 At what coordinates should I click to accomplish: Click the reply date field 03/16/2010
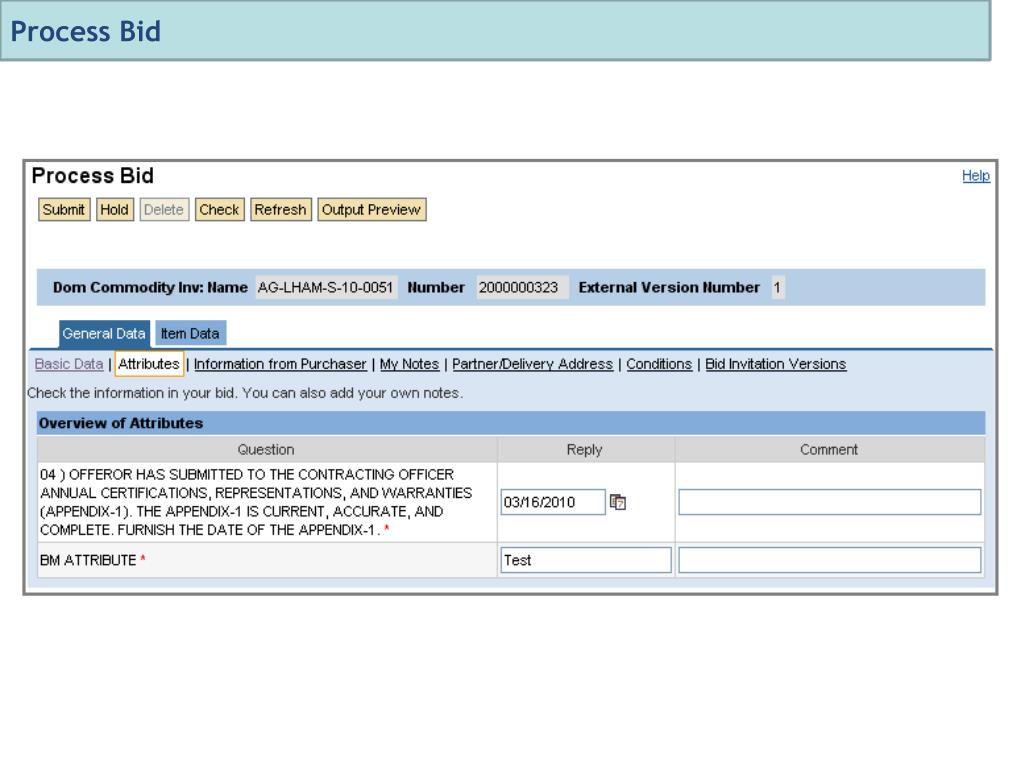pos(553,502)
